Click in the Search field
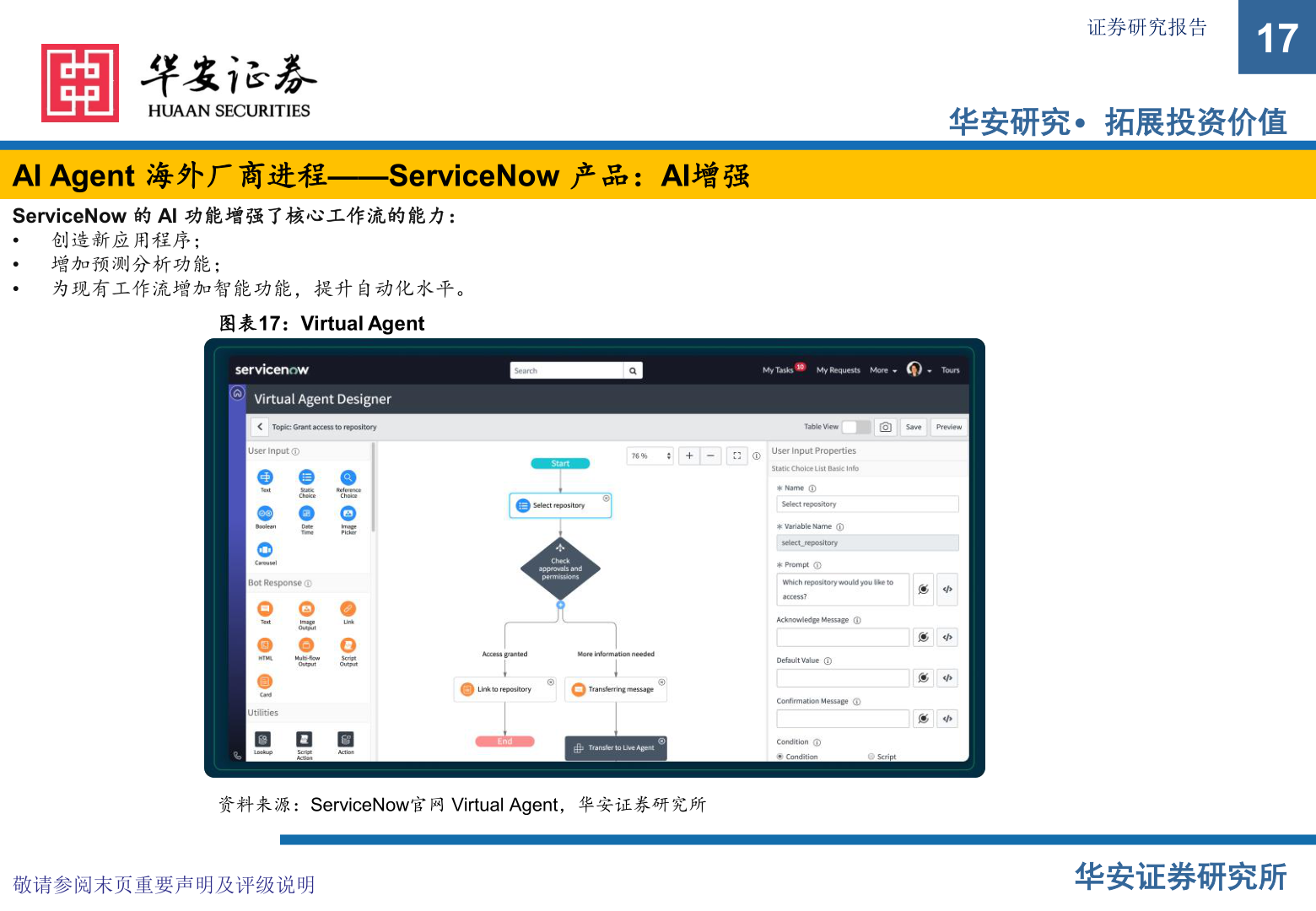Image resolution: width=1316 pixels, height=911 pixels. tap(567, 370)
